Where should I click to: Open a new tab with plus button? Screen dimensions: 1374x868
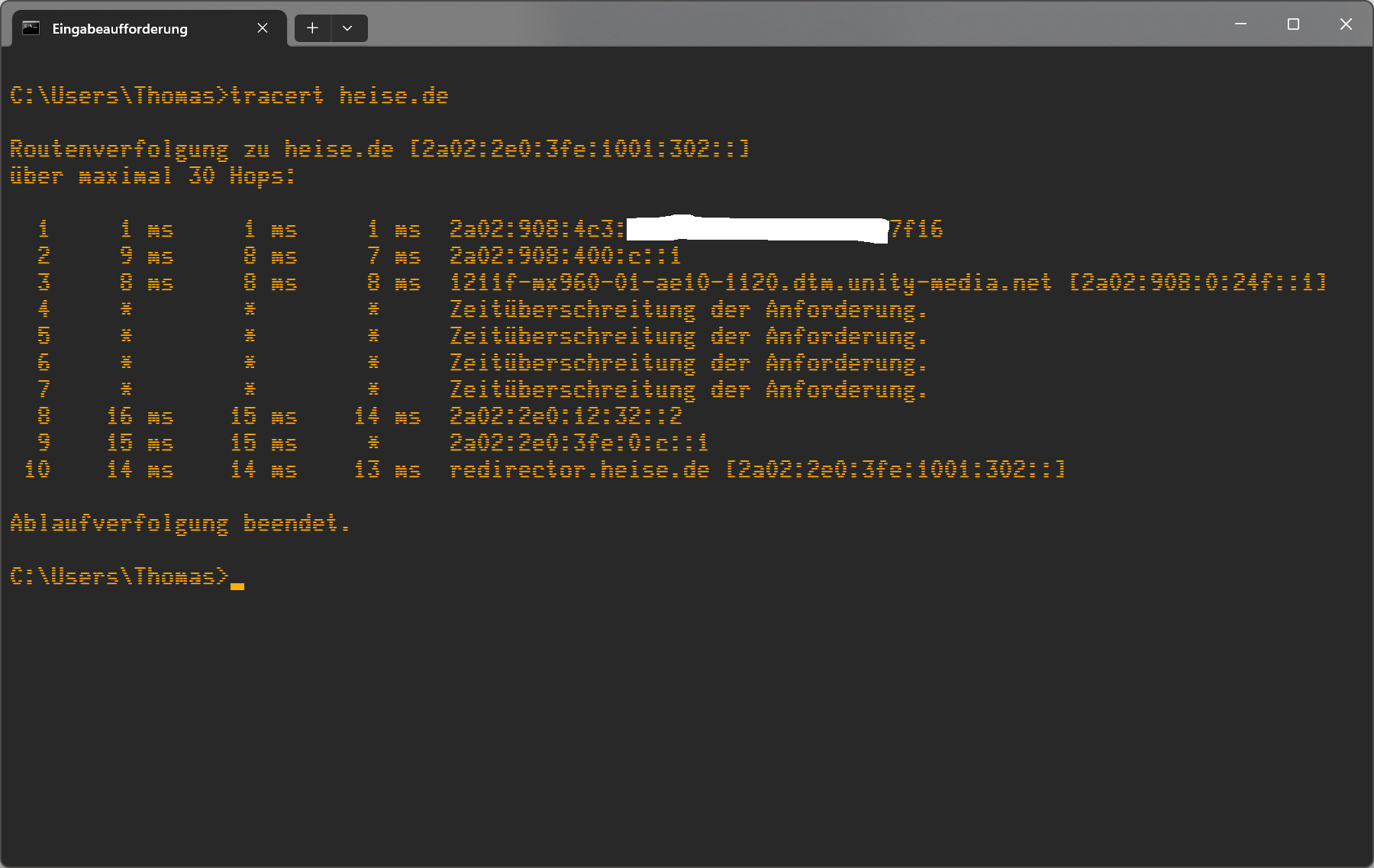pyautogui.click(x=313, y=28)
